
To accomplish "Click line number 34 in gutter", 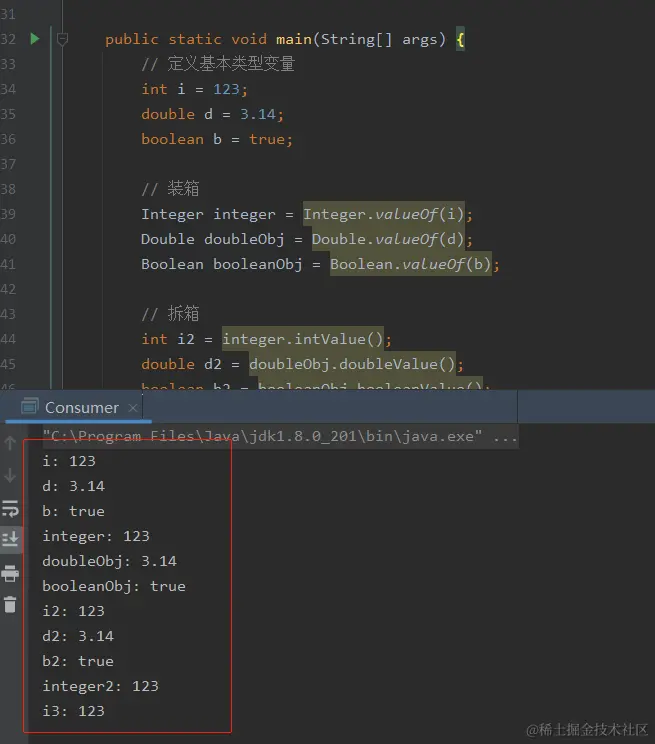I will [x=8, y=89].
